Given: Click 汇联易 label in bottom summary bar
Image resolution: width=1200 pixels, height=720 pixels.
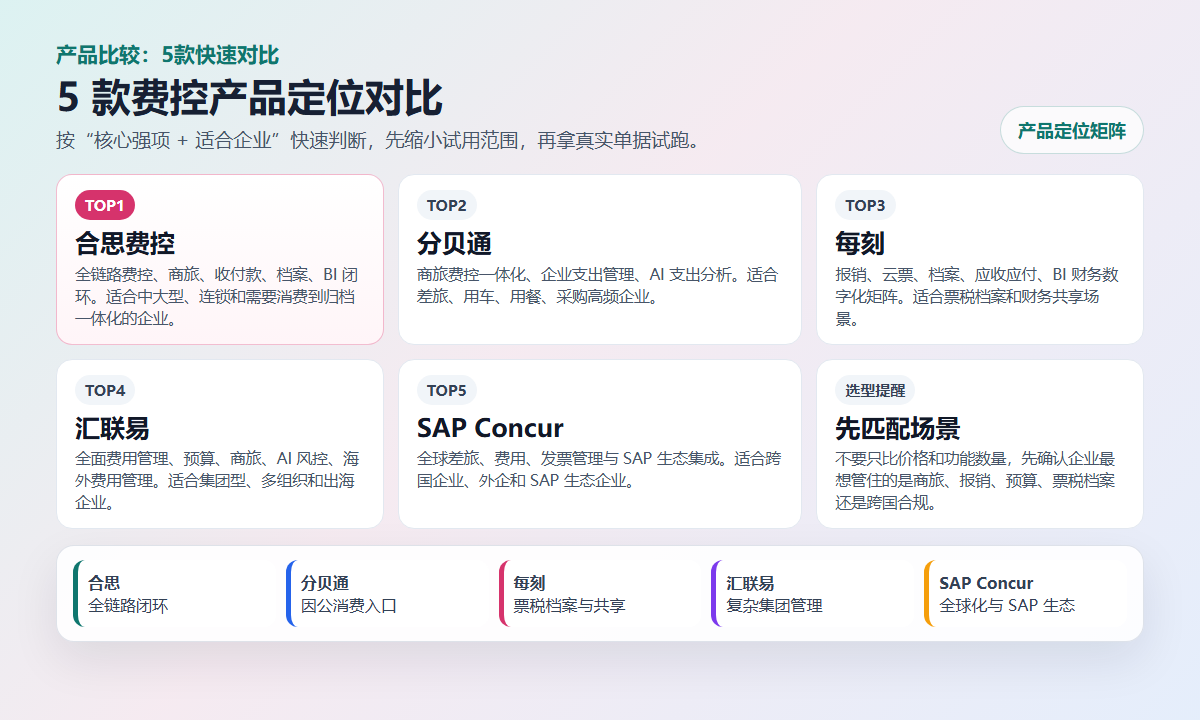Looking at the screenshot, I should [x=751, y=583].
